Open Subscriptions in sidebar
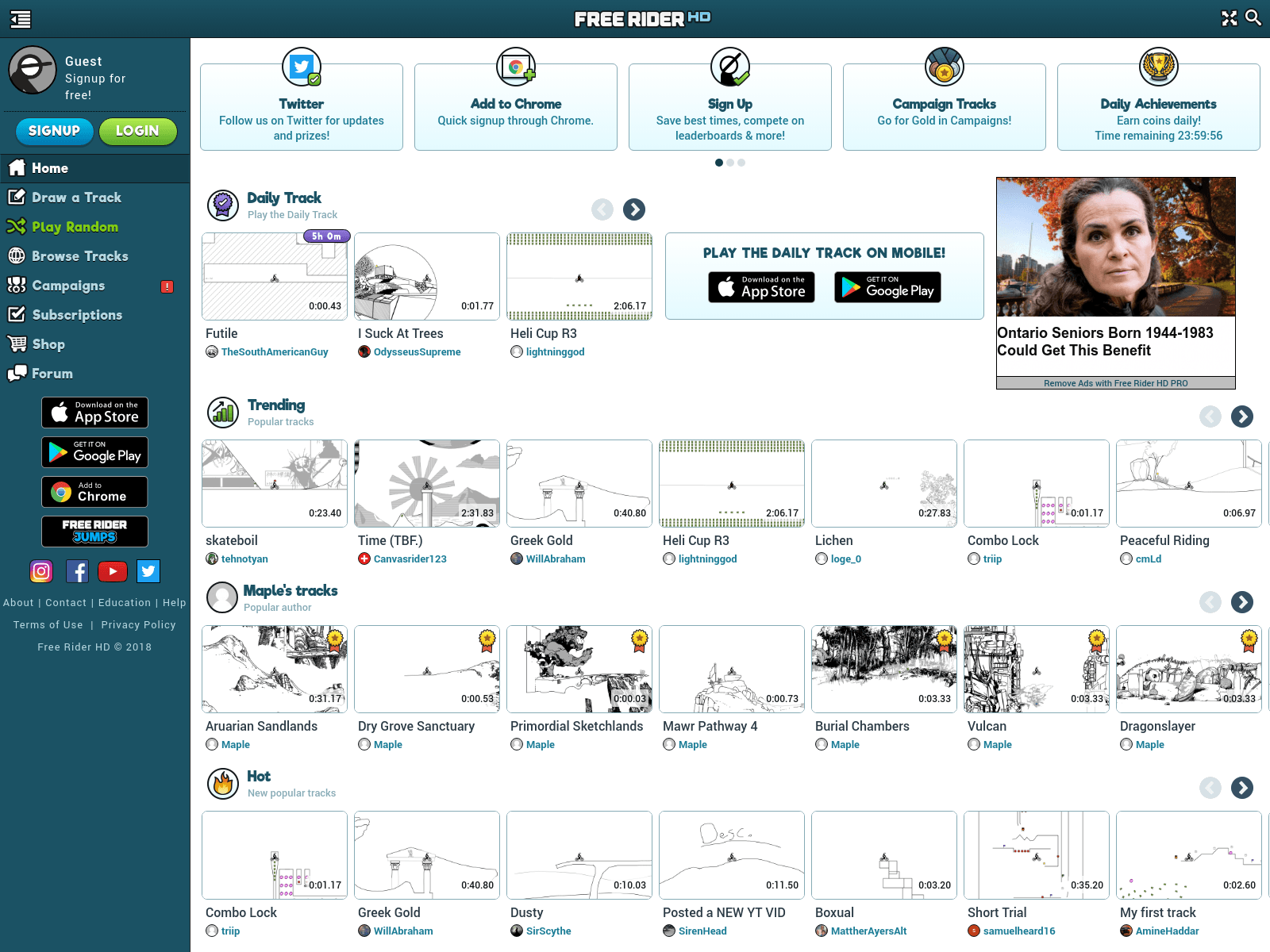The height and width of the screenshot is (952, 1270). [95, 315]
